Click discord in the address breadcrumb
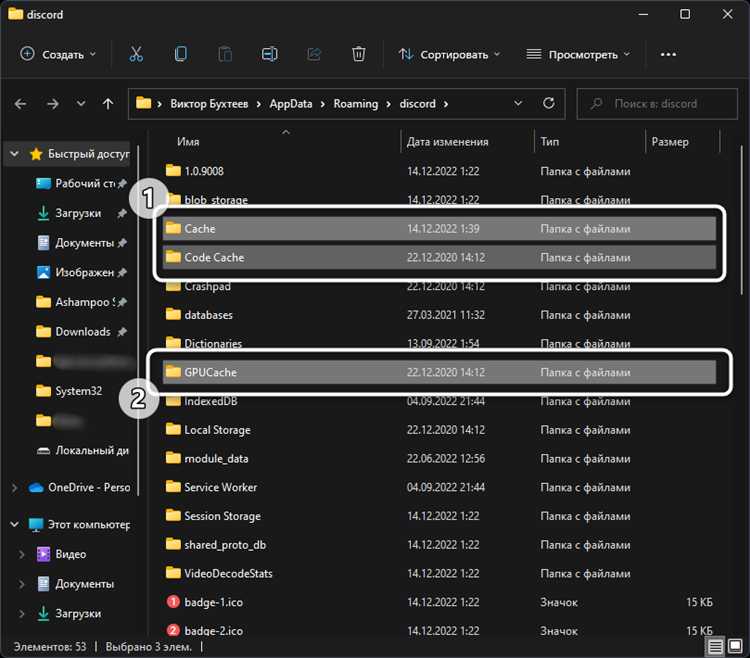The width and height of the screenshot is (750, 658). (418, 104)
